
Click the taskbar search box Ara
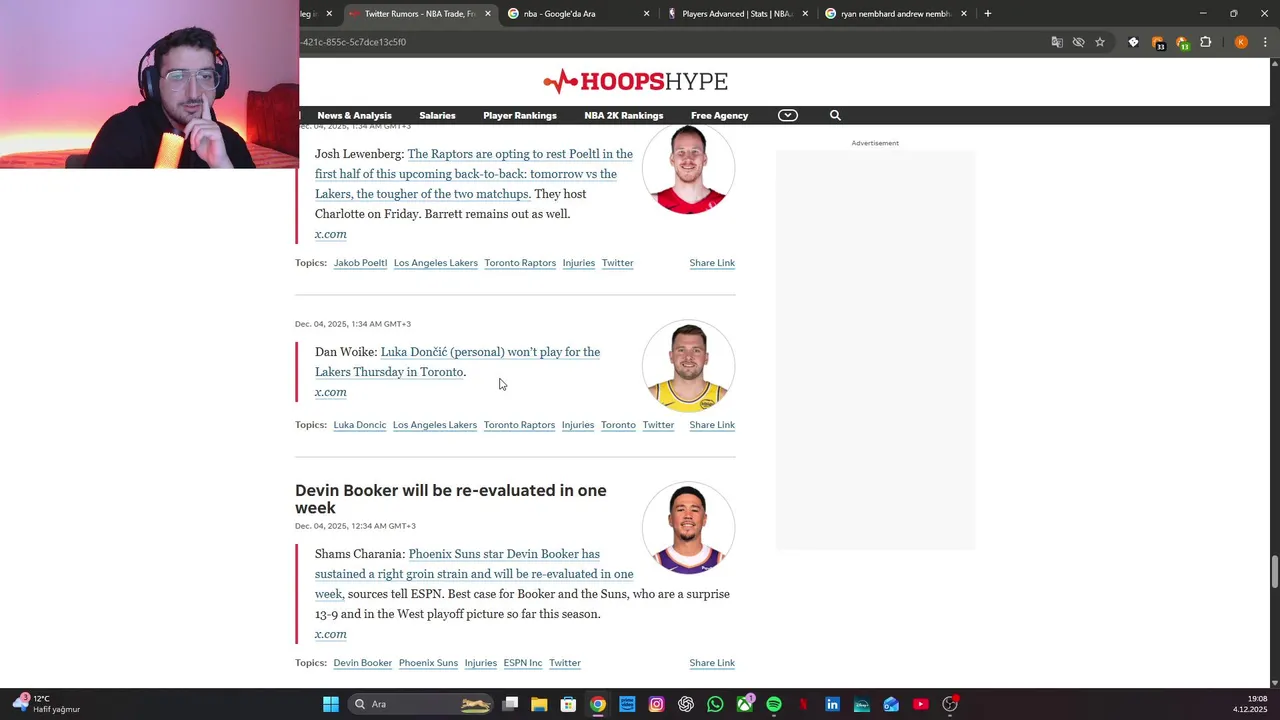[421, 704]
